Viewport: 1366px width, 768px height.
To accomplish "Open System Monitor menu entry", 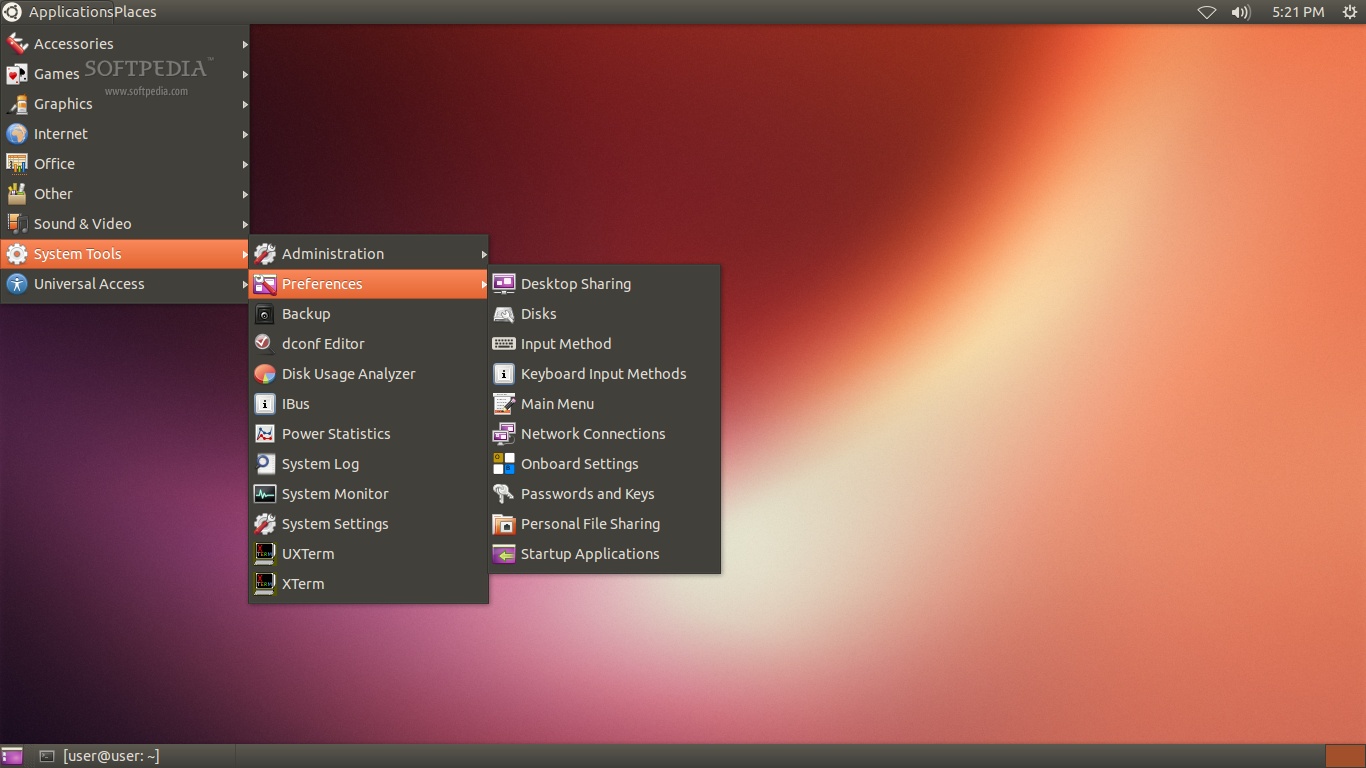I will click(368, 494).
